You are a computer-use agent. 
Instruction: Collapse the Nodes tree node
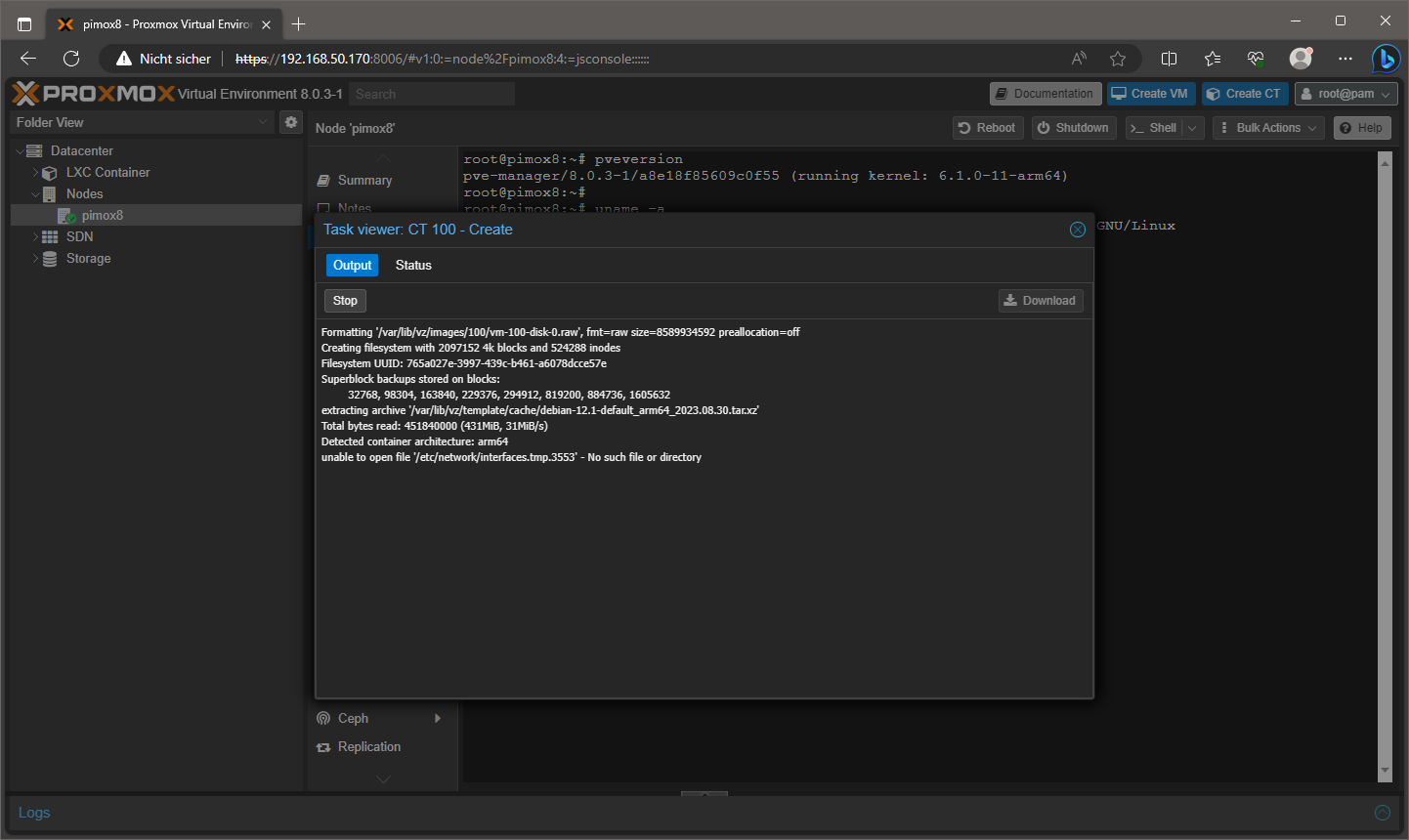(x=35, y=194)
